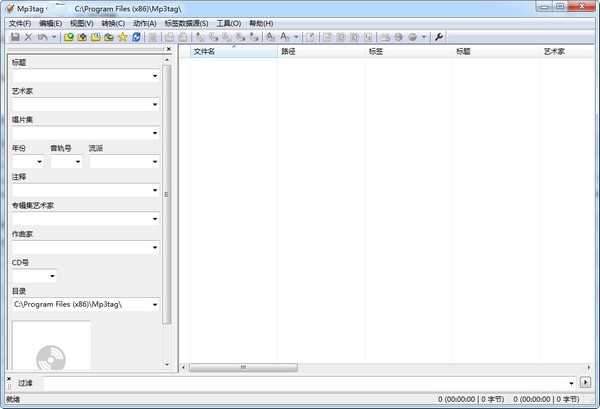Expand the 艺术家 (Artist) dropdown
The image size is (600, 409).
pos(155,104)
